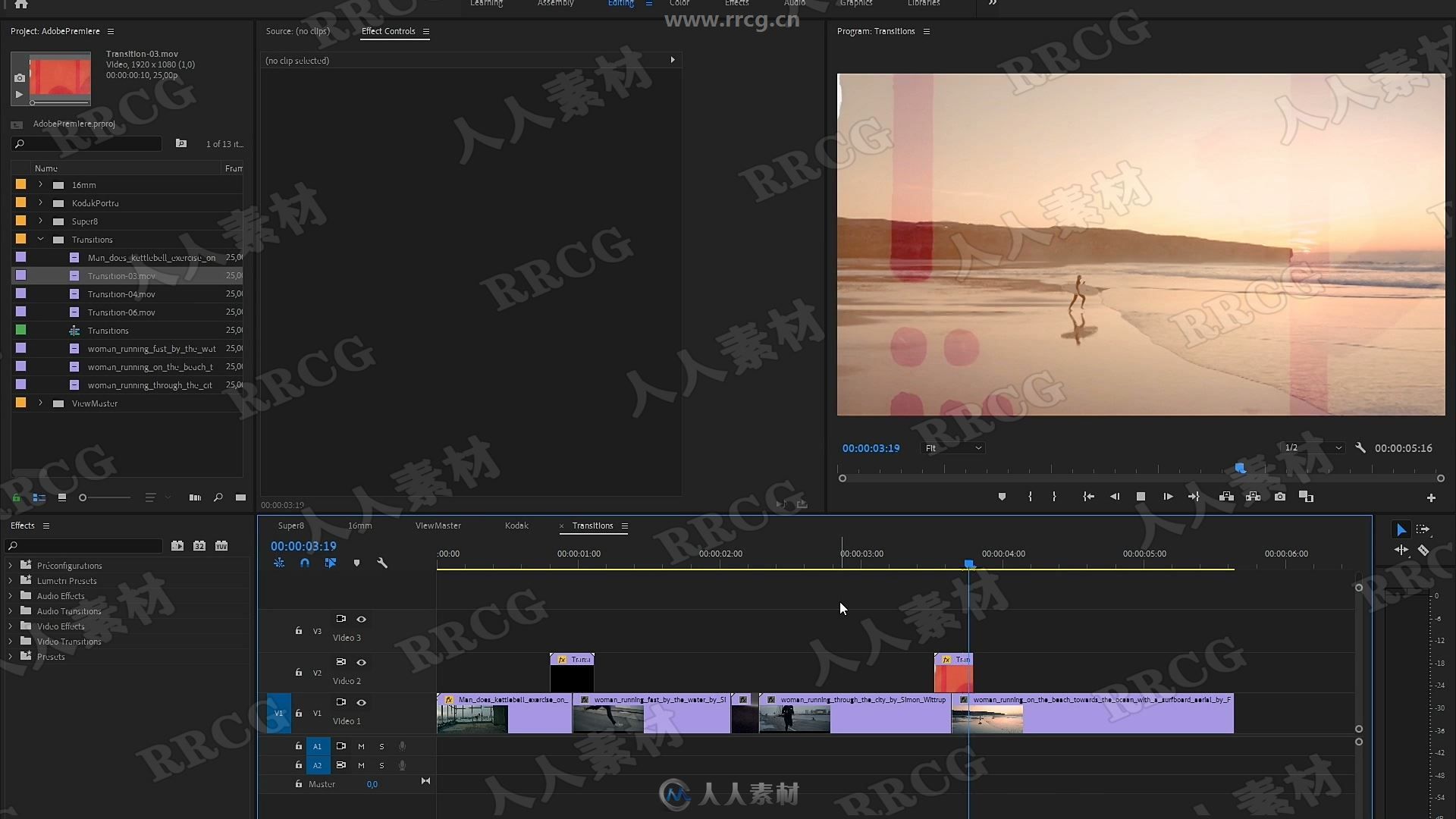Expand the Super8 bin

[40, 221]
